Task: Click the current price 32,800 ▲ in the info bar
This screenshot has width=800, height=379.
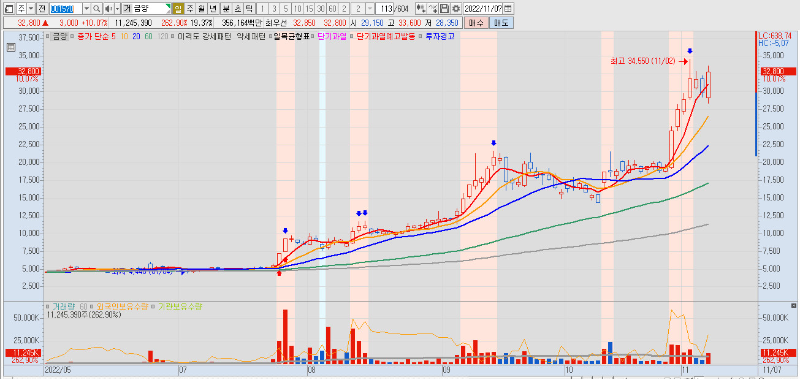Action: 33,23
